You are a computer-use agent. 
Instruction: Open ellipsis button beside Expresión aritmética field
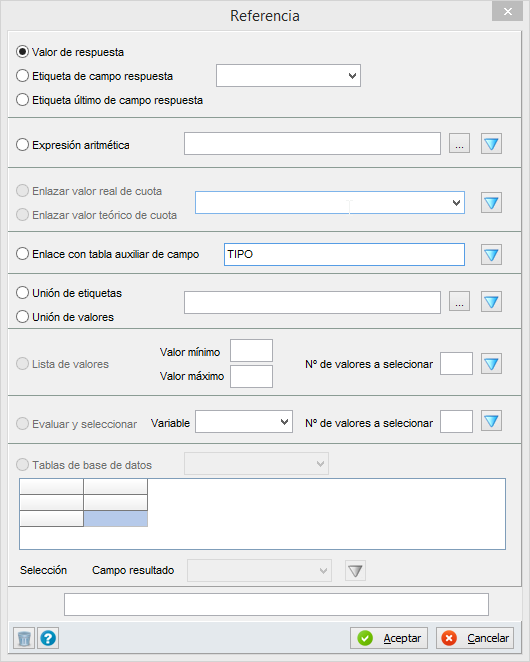459,144
